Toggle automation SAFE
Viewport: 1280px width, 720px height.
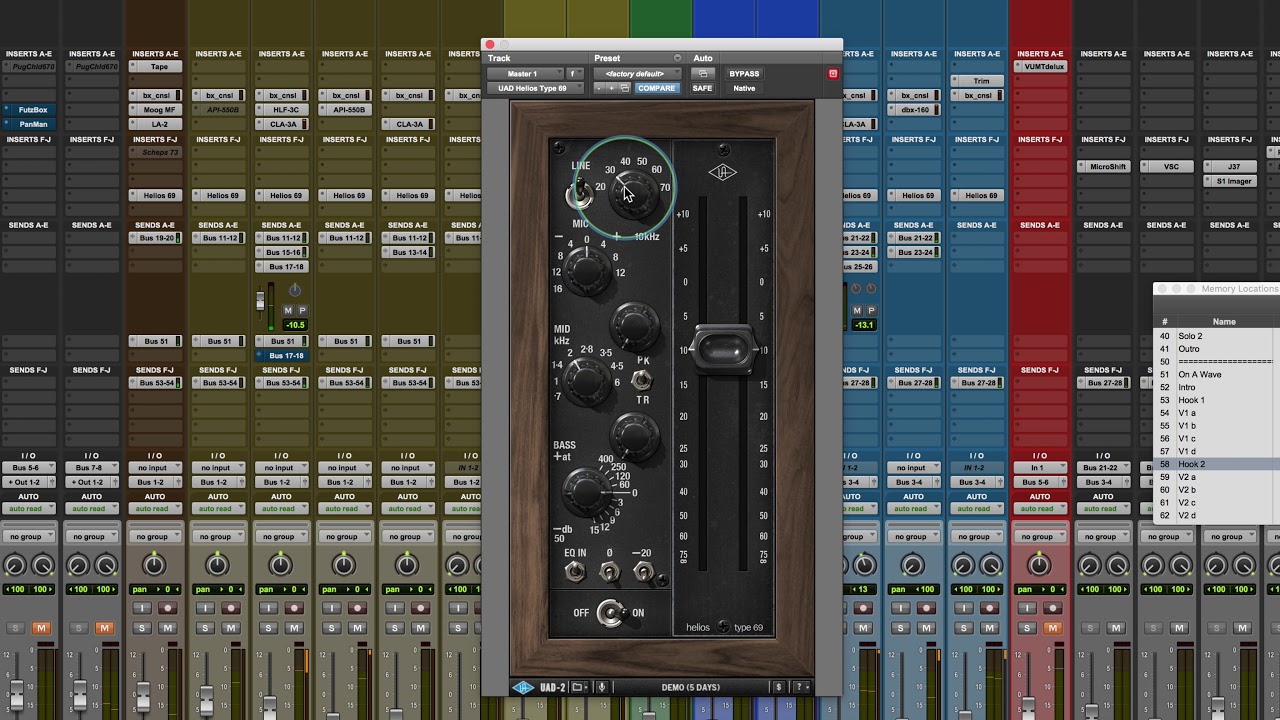coord(702,88)
